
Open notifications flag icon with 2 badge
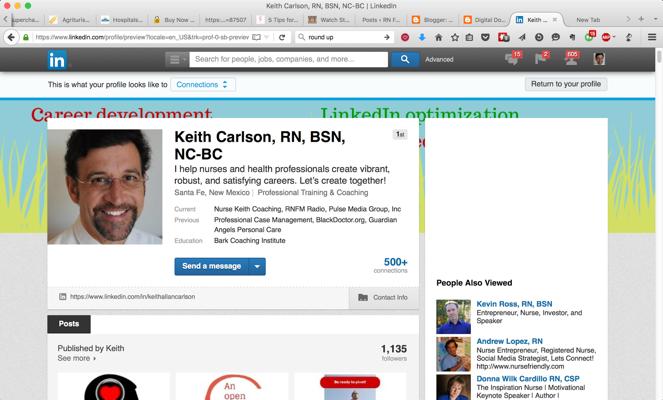[541, 60]
